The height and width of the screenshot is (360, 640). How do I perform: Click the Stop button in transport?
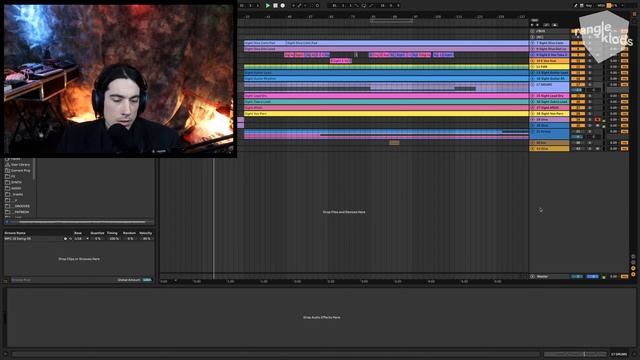point(276,6)
